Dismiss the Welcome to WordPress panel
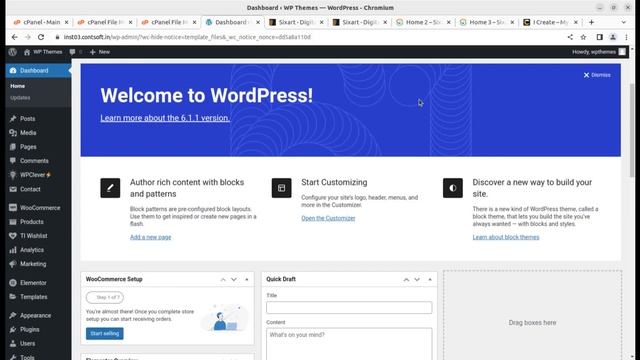This screenshot has width=640, height=360. pyautogui.click(x=597, y=75)
